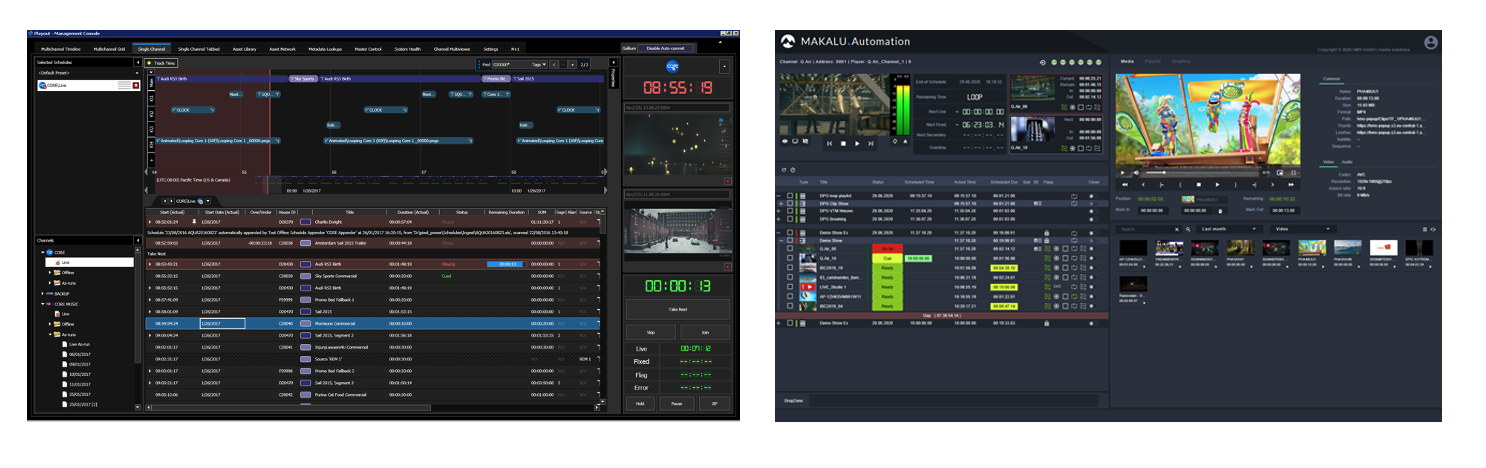Image resolution: width=1486 pixels, height=468 pixels.
Task: Click the Pause button in Playout console
Action: point(677,403)
